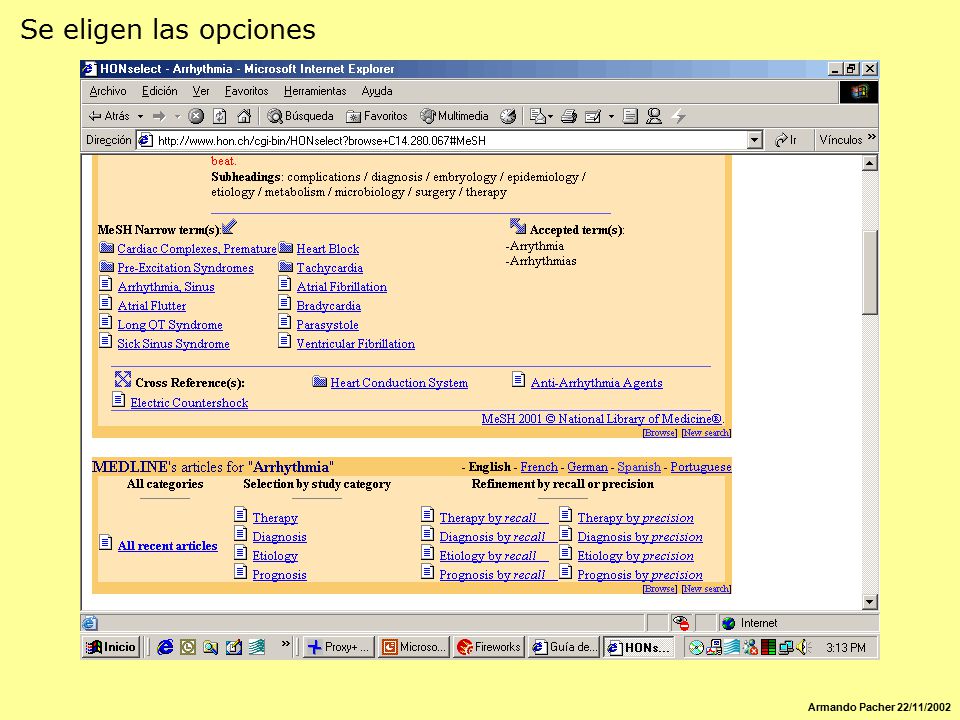Follow the Tachycardia link
Screen dimensions: 960x720
[x=329, y=268]
